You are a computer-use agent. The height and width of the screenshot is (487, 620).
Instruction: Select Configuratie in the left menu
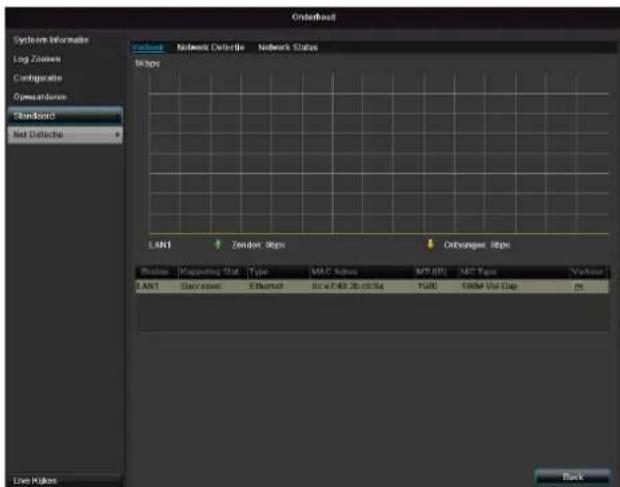(x=38, y=78)
